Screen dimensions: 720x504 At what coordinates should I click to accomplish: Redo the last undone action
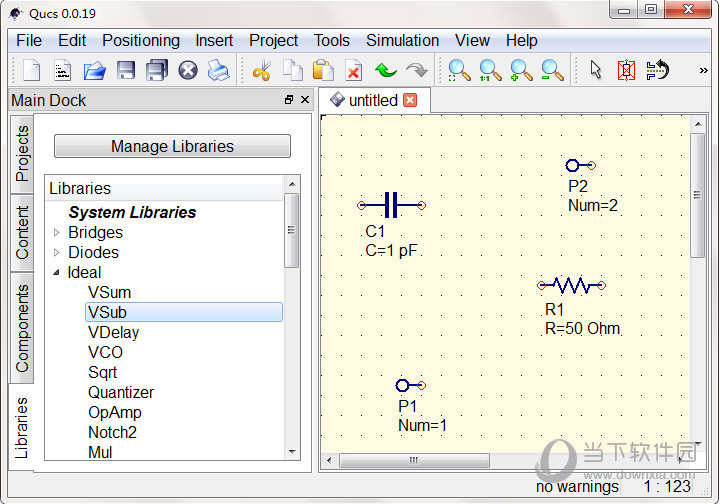[x=416, y=71]
